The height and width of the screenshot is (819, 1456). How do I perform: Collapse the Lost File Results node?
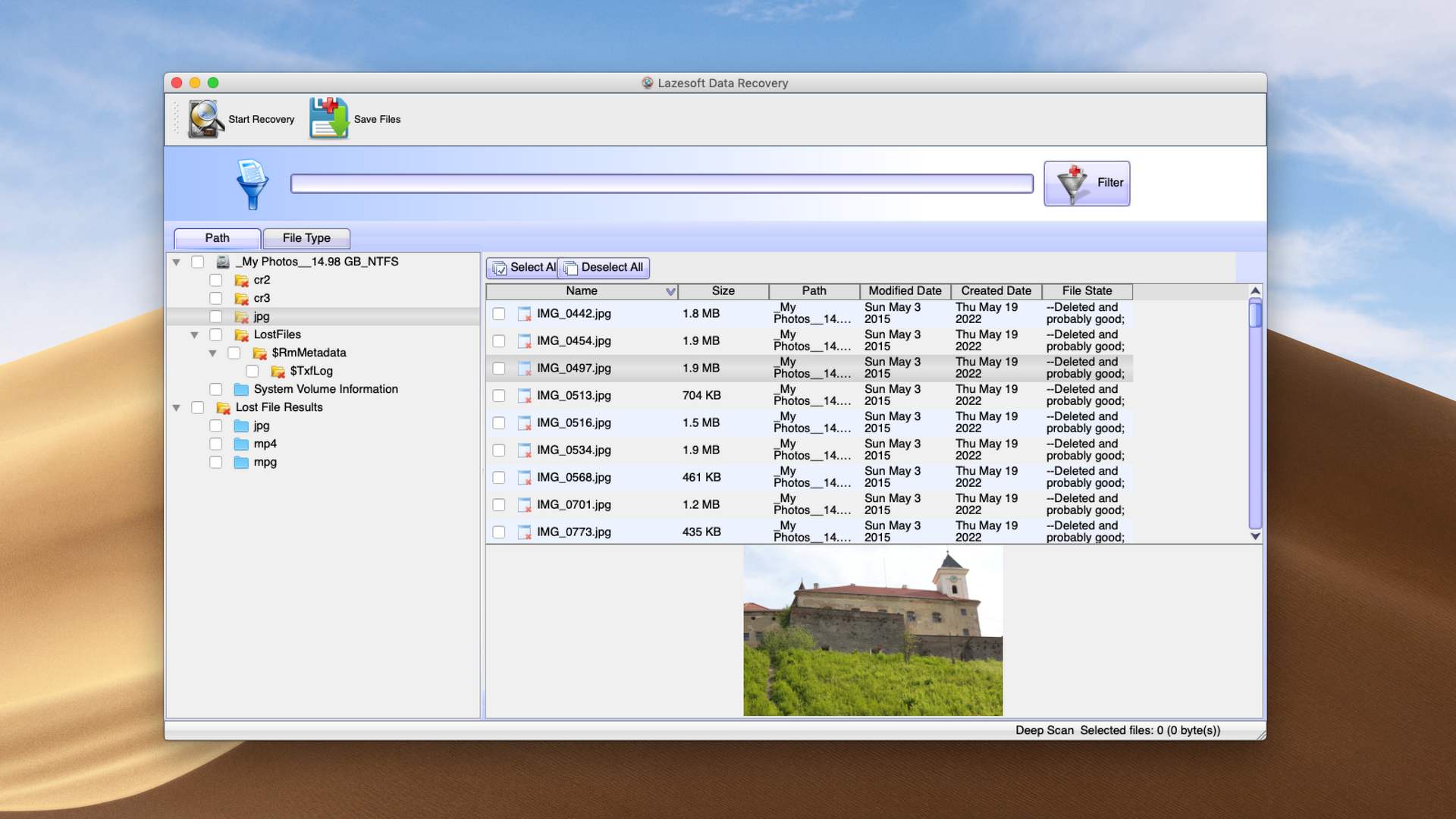click(176, 408)
